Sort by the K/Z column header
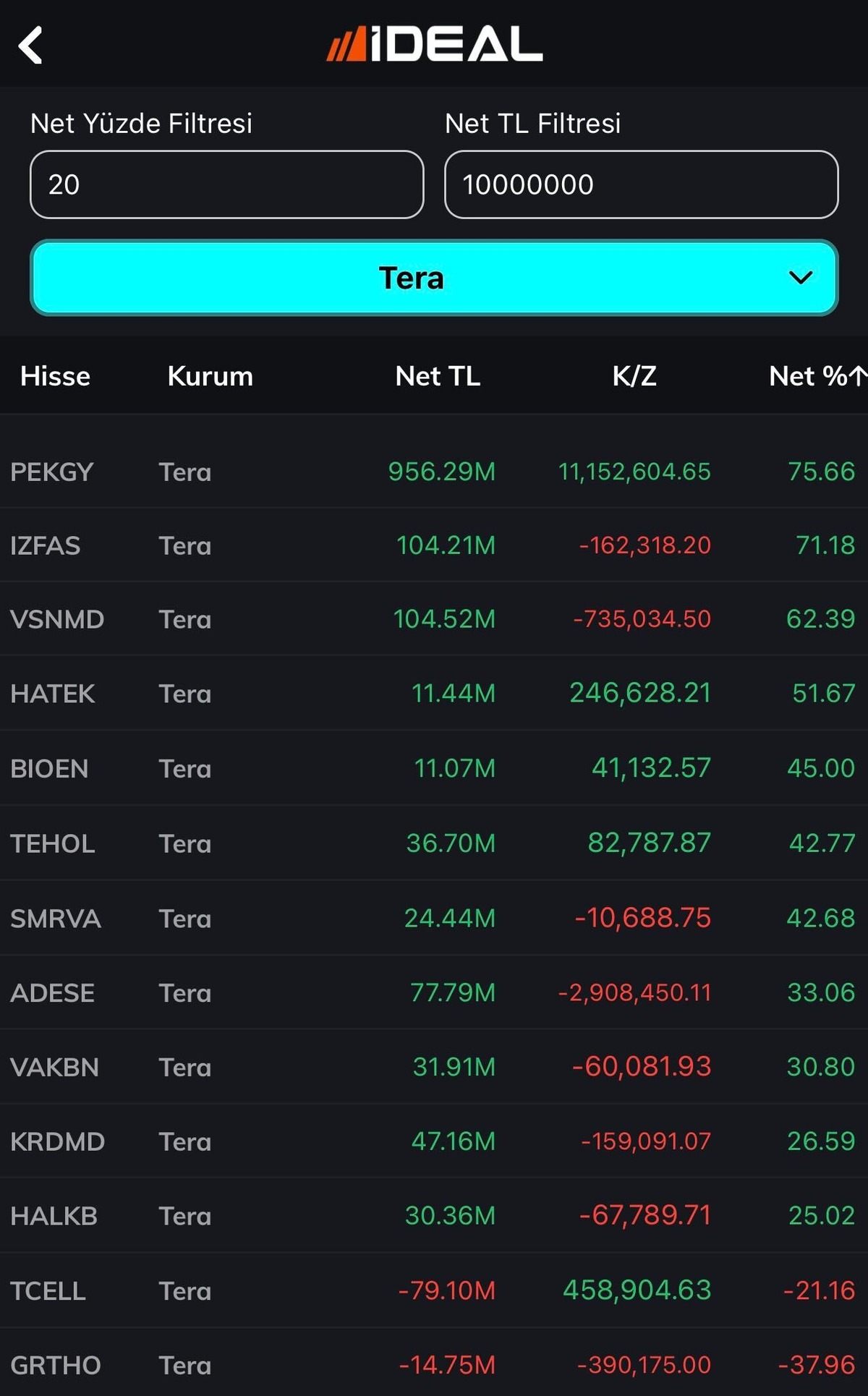This screenshot has width=868, height=1396. pyautogui.click(x=634, y=376)
